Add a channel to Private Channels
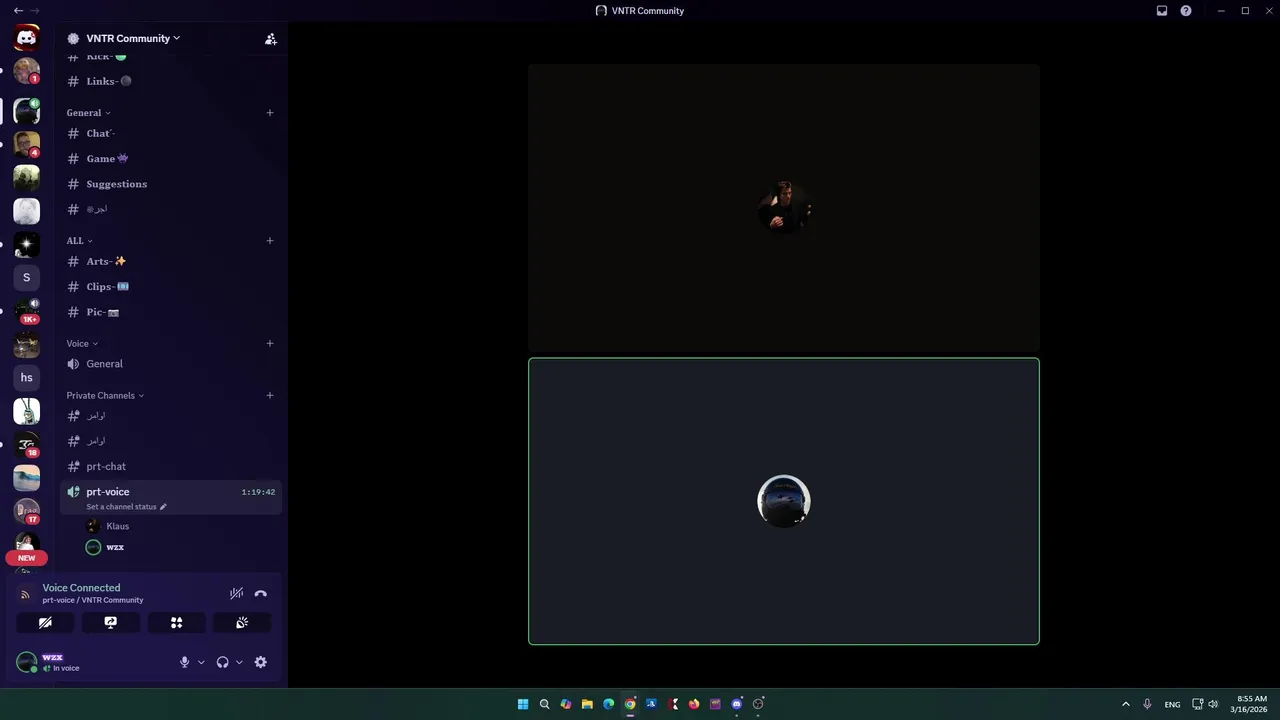 coord(270,396)
